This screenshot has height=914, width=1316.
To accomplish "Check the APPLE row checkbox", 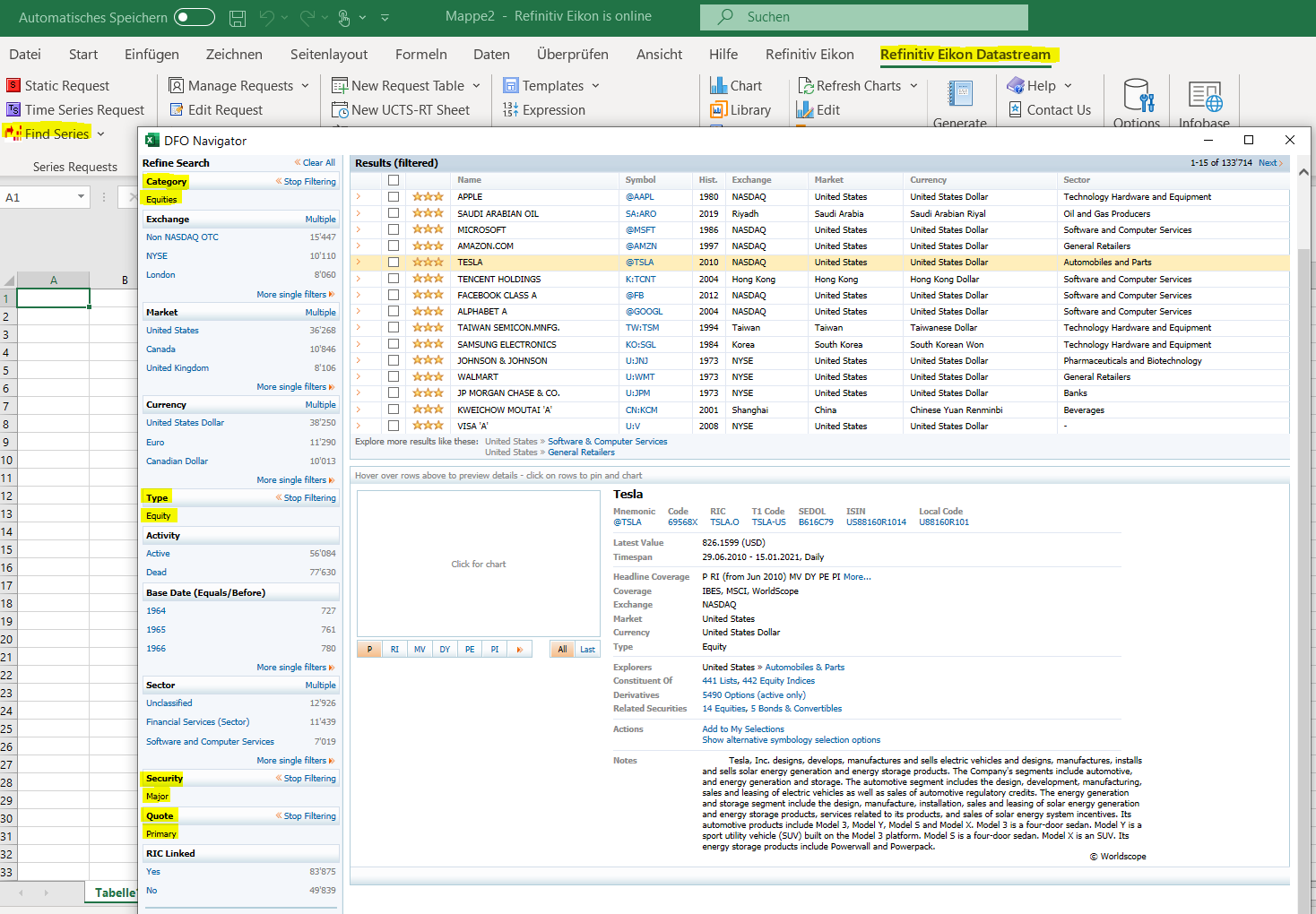I will pos(394,196).
